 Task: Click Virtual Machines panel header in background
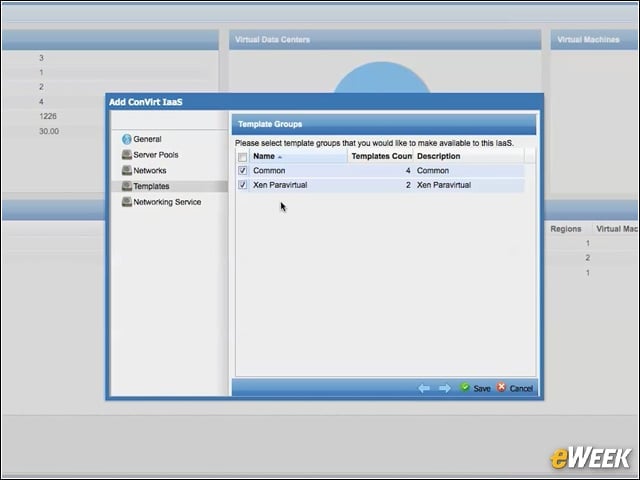pos(595,40)
